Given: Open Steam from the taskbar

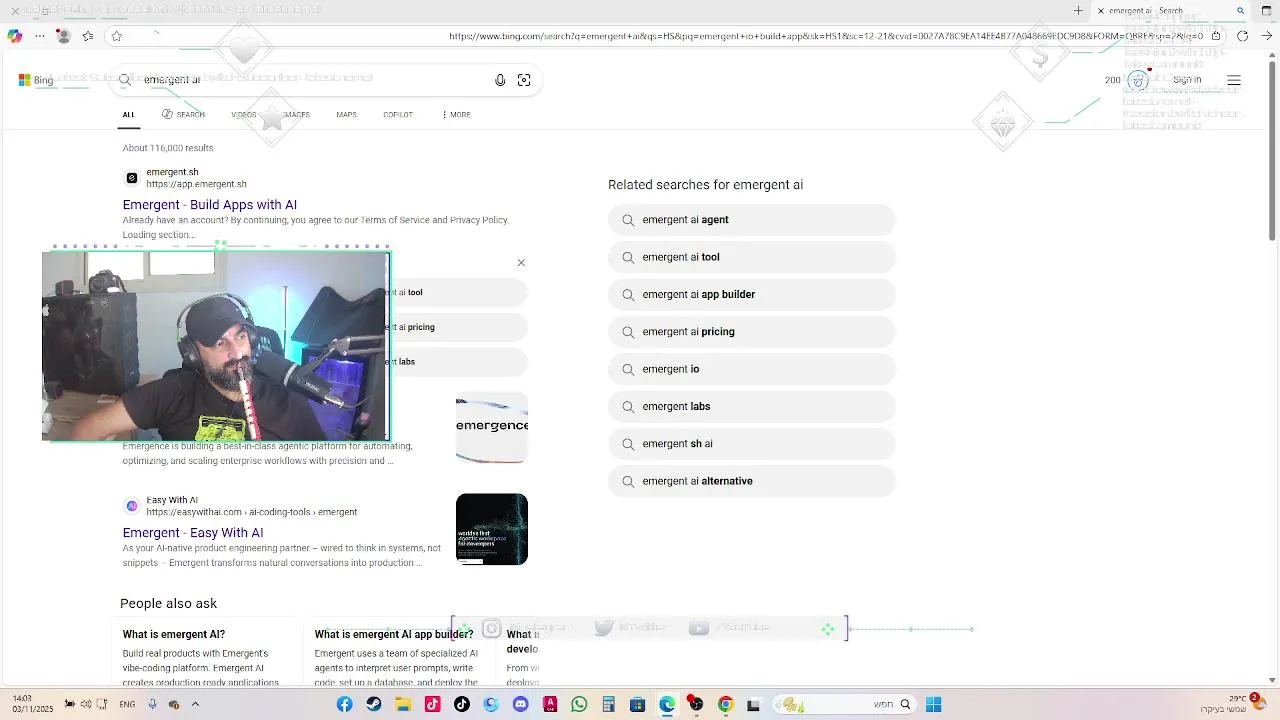Looking at the screenshot, I should 374,704.
